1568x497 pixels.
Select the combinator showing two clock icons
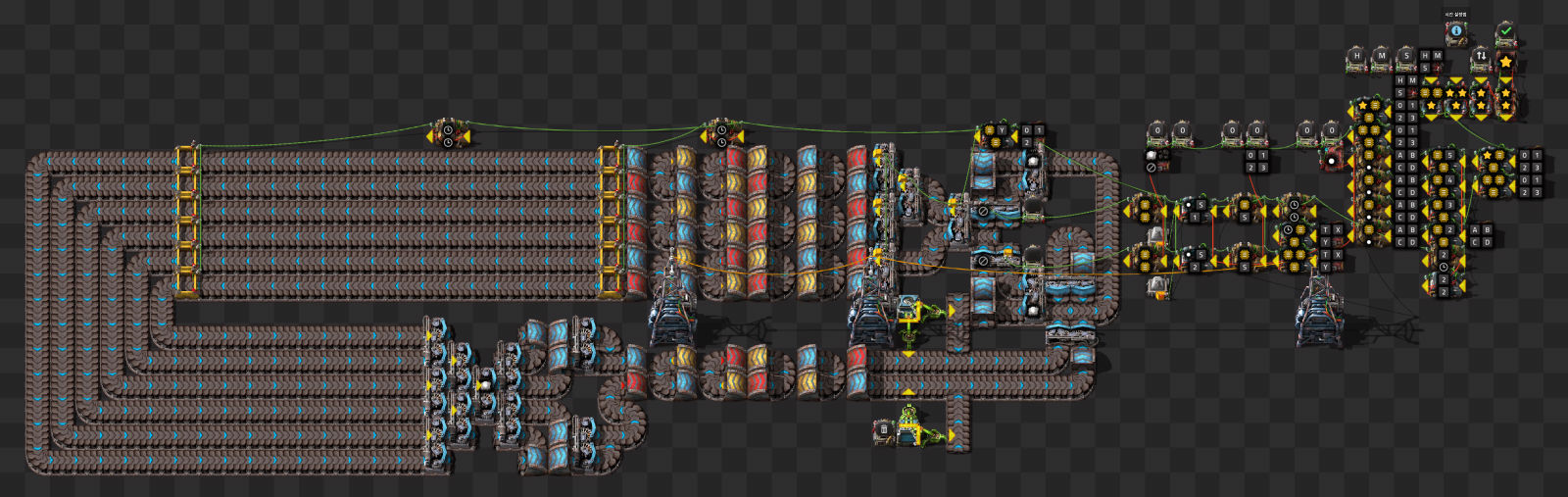pos(1295,211)
